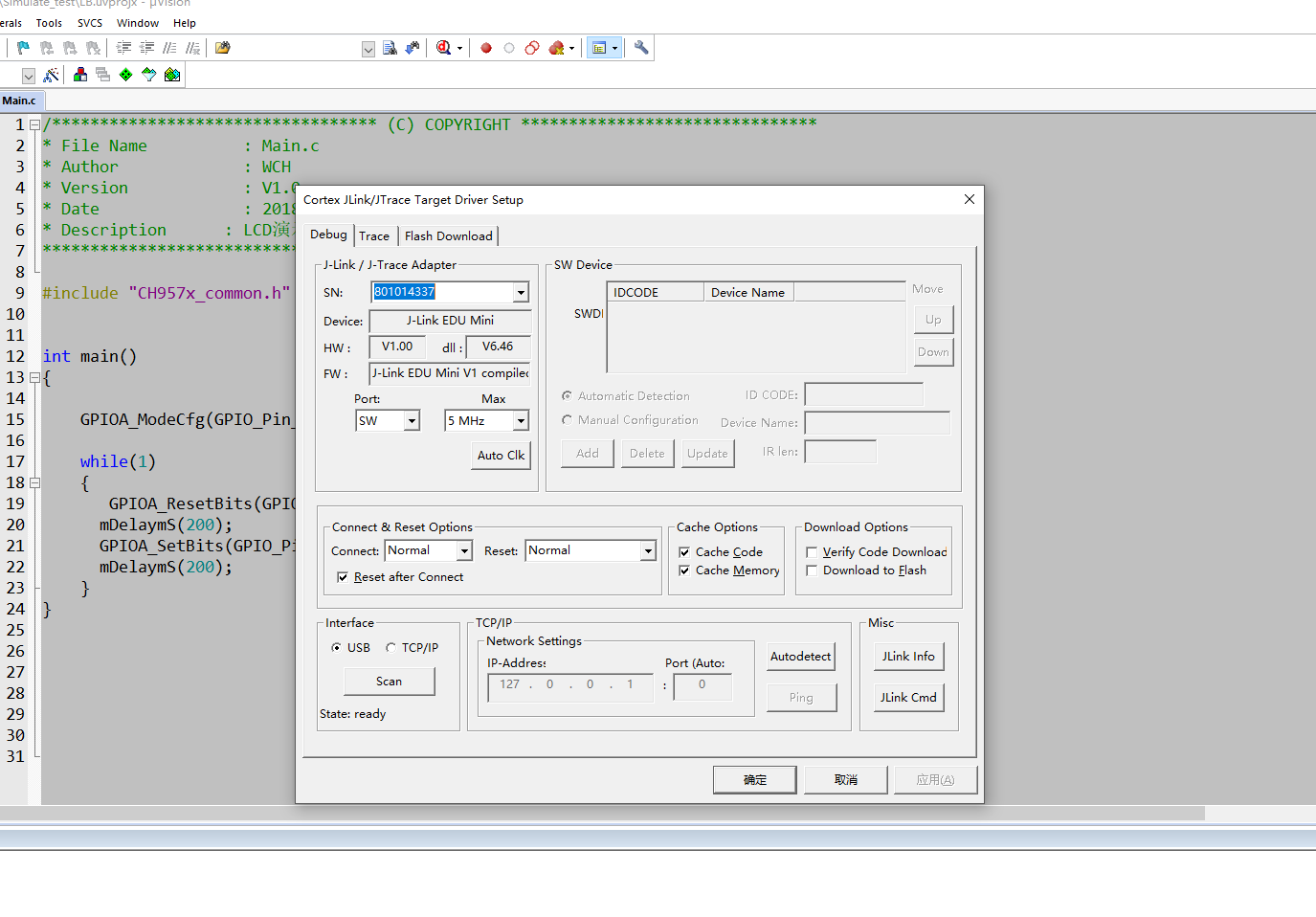
Task: Confirm dialog with 确定 button
Action: pyautogui.click(x=754, y=780)
